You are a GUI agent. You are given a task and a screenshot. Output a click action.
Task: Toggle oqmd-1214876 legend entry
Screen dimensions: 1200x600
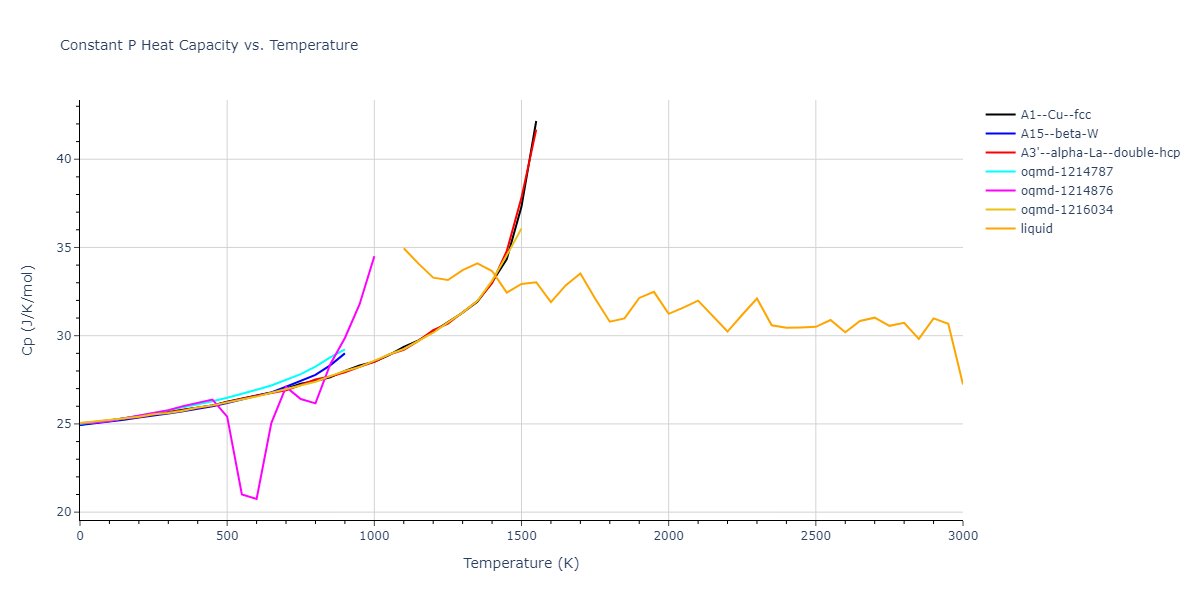tap(1066, 191)
